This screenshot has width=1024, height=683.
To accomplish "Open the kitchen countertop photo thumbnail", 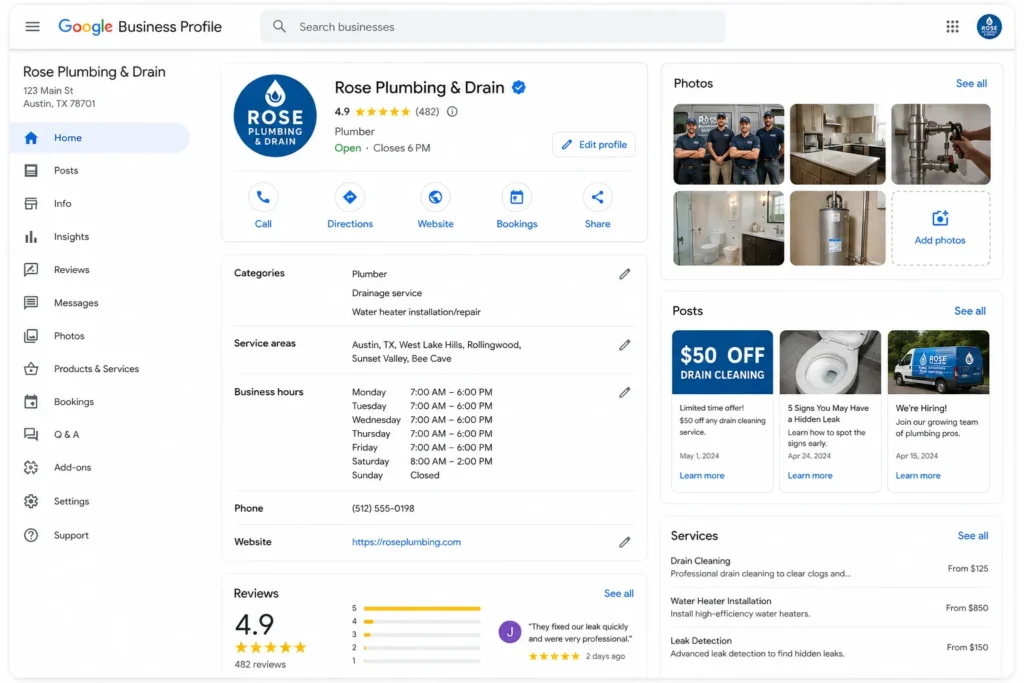I will pos(837,144).
